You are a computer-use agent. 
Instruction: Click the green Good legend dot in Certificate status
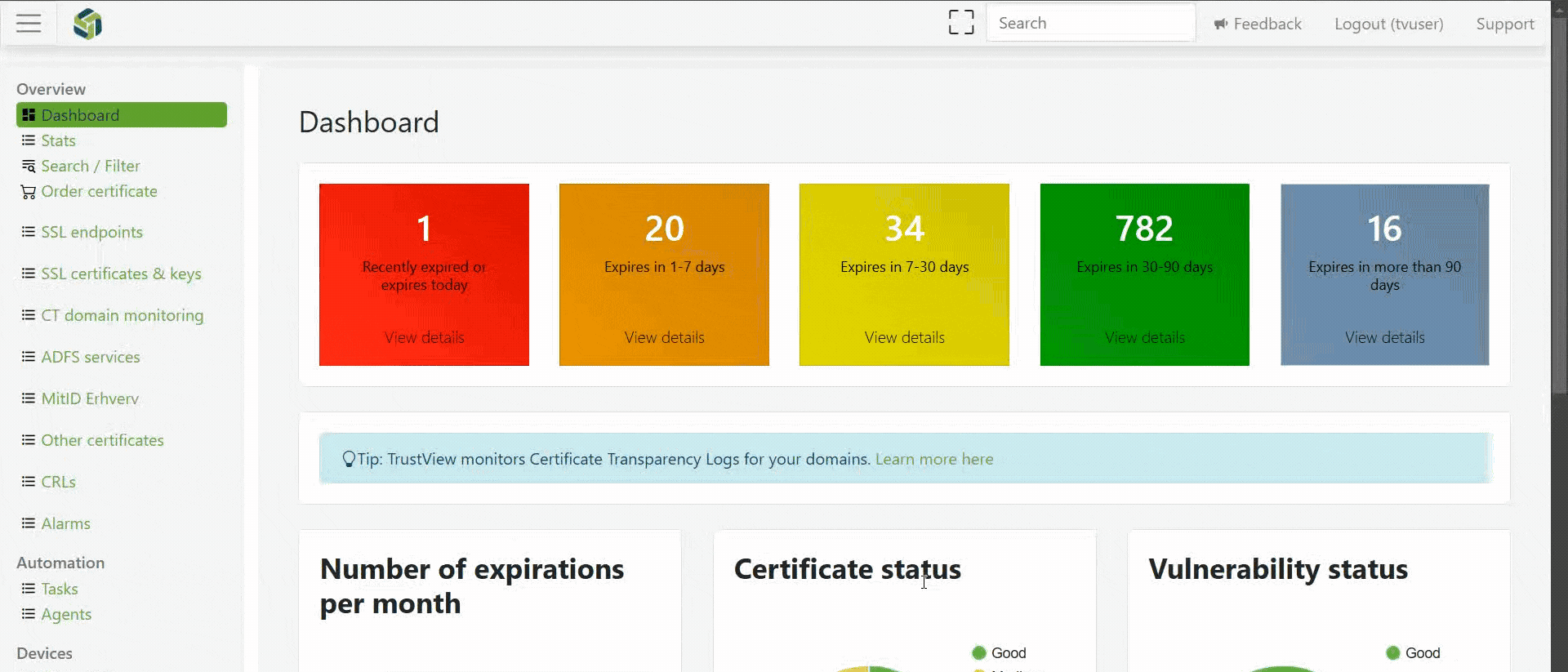(979, 653)
